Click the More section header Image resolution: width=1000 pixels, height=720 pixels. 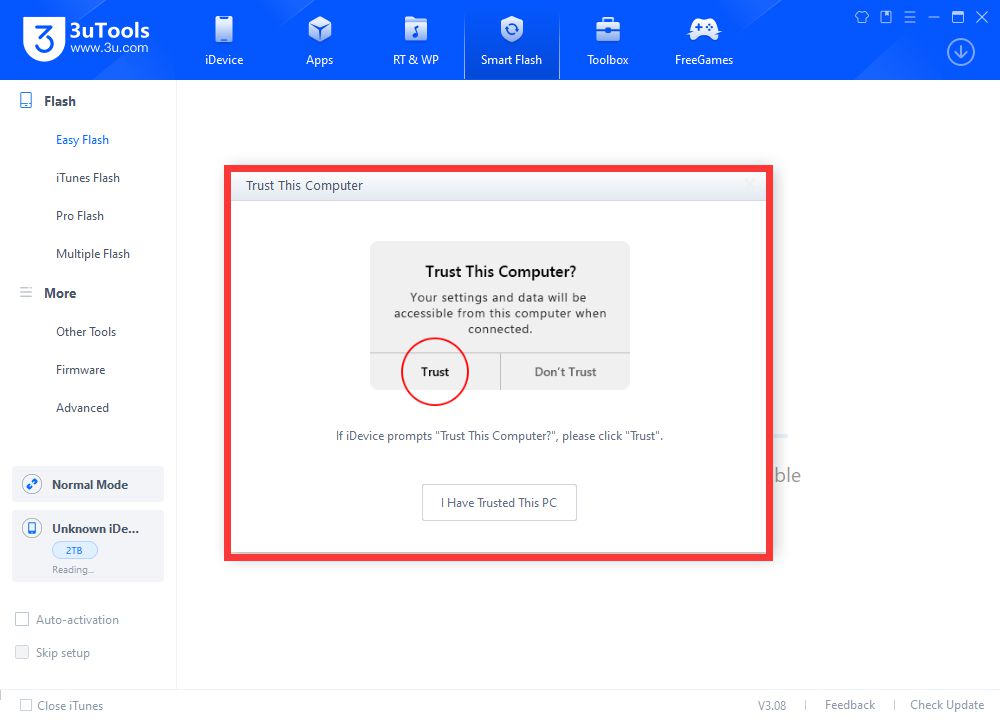click(x=60, y=293)
